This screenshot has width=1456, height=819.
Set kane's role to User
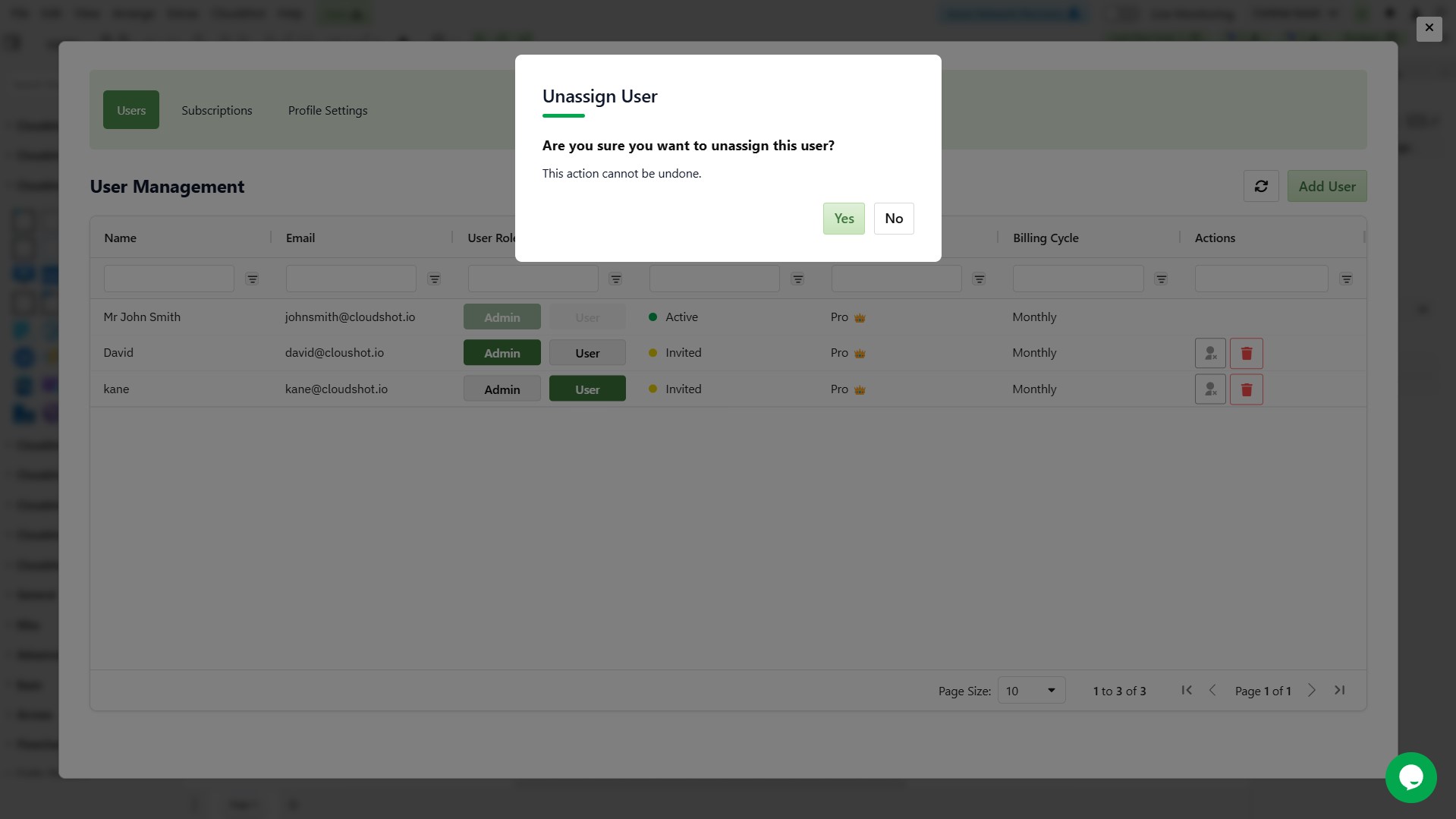pyautogui.click(x=587, y=389)
